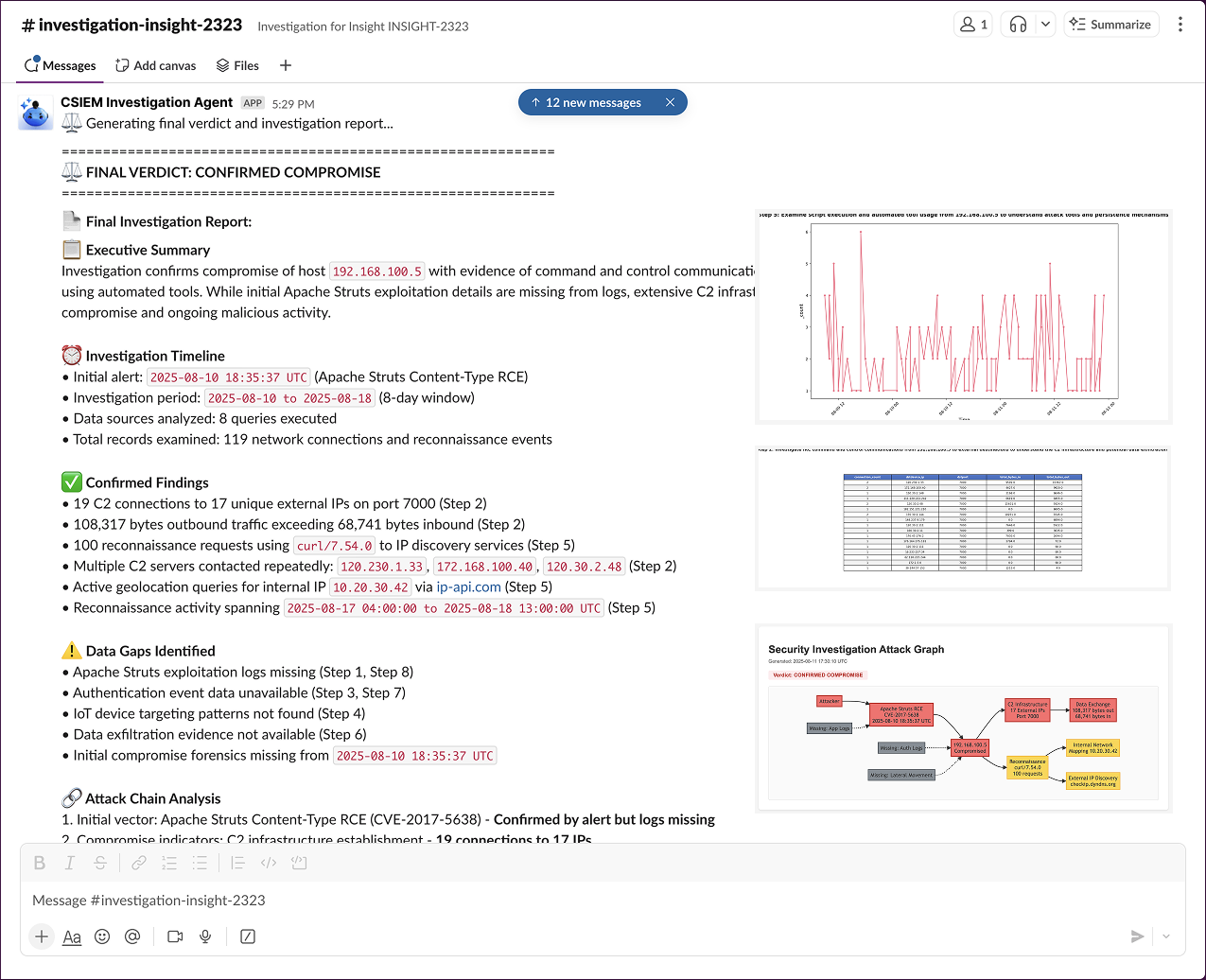Toggle strikethrough formatting in composer
The image size is (1206, 980).
coord(100,863)
